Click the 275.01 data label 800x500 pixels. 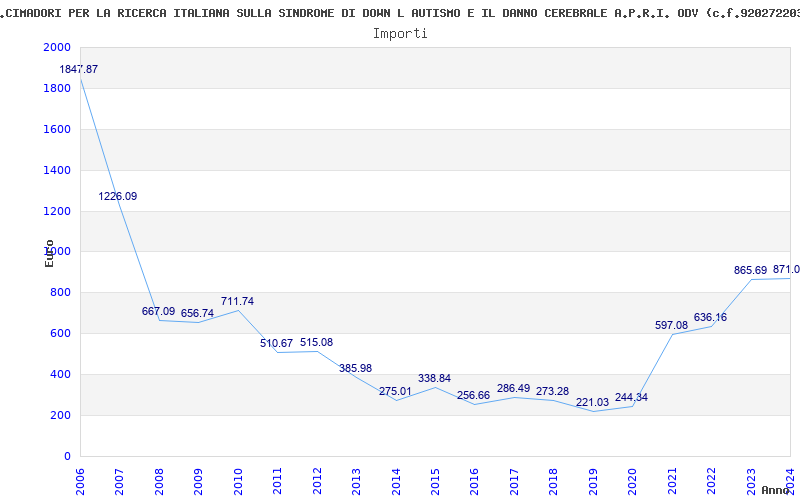(395, 391)
